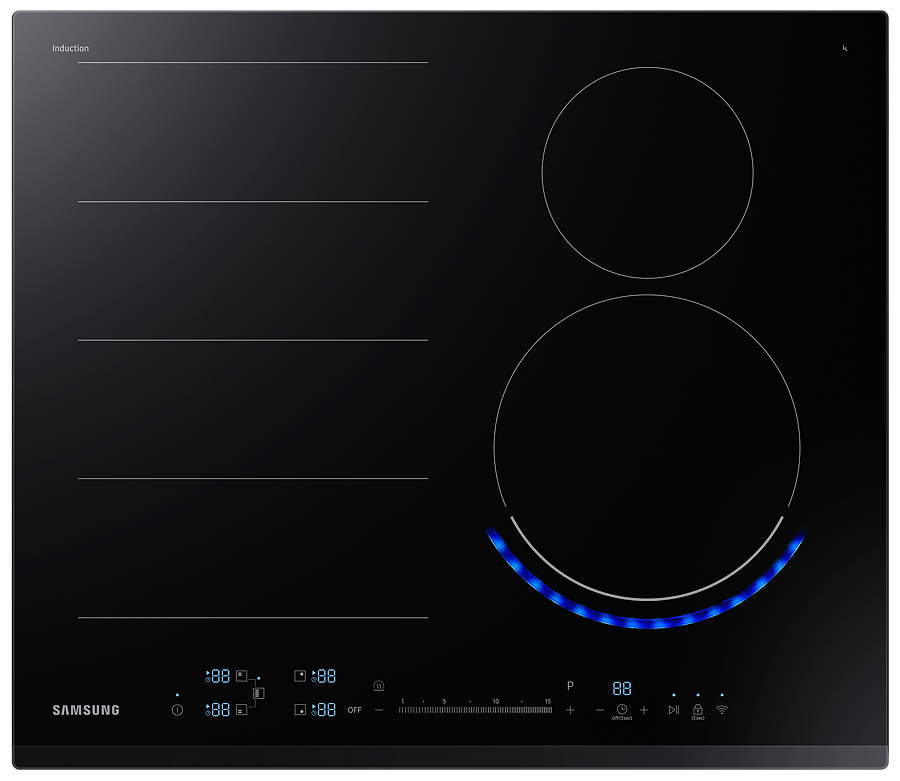The image size is (900, 781).
Task: Tap the small round cooking zone
Action: pyautogui.click(x=647, y=172)
